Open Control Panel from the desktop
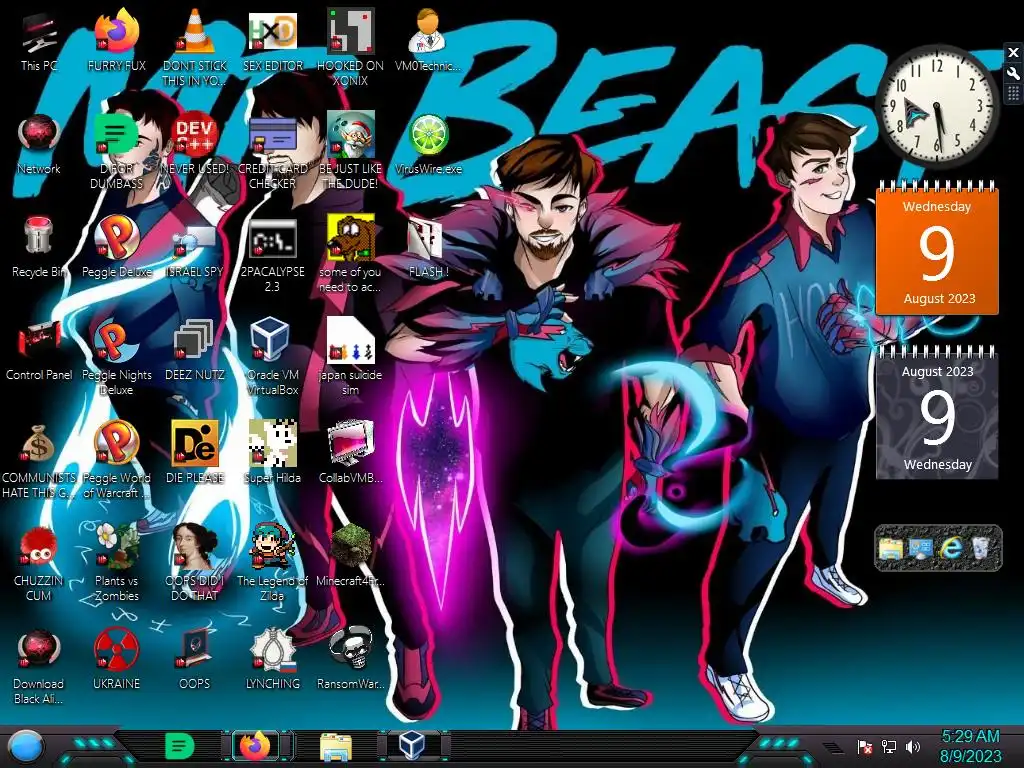The width and height of the screenshot is (1024, 768). coord(39,351)
